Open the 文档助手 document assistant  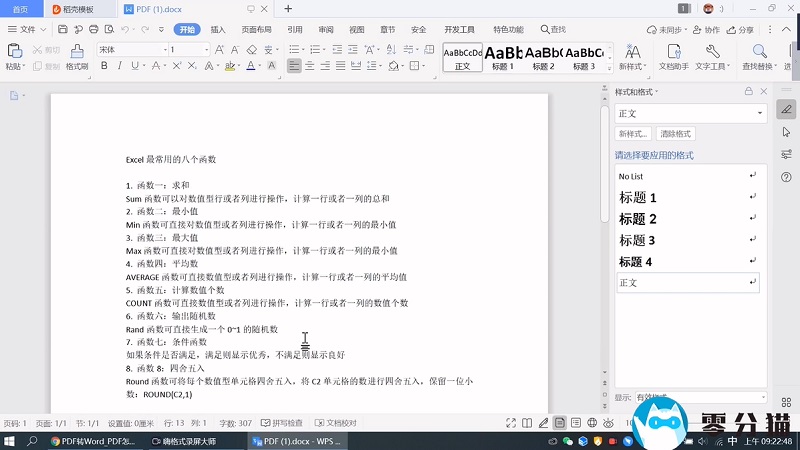(x=675, y=56)
